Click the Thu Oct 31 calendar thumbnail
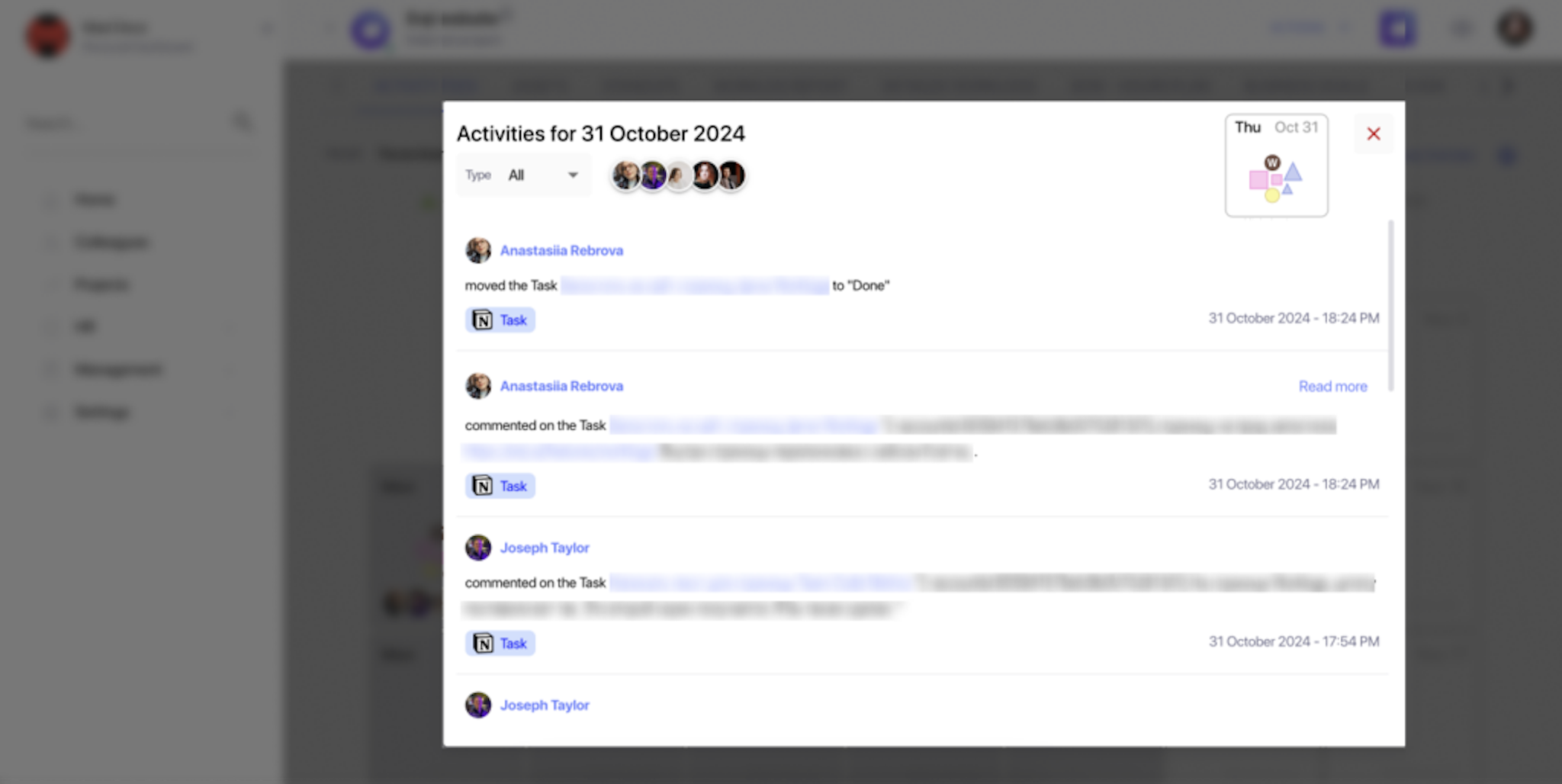This screenshot has height=784, width=1562. (x=1276, y=165)
